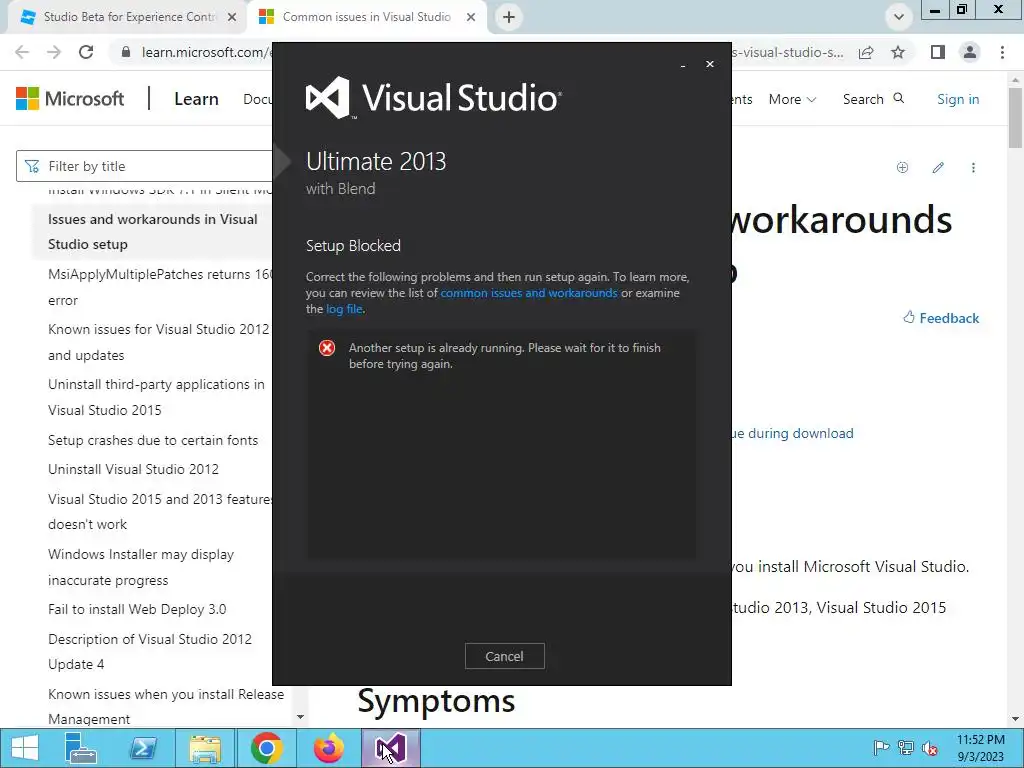Image resolution: width=1024 pixels, height=768 pixels.
Task: Open Setup crashes due to certain fonts
Action: (153, 440)
